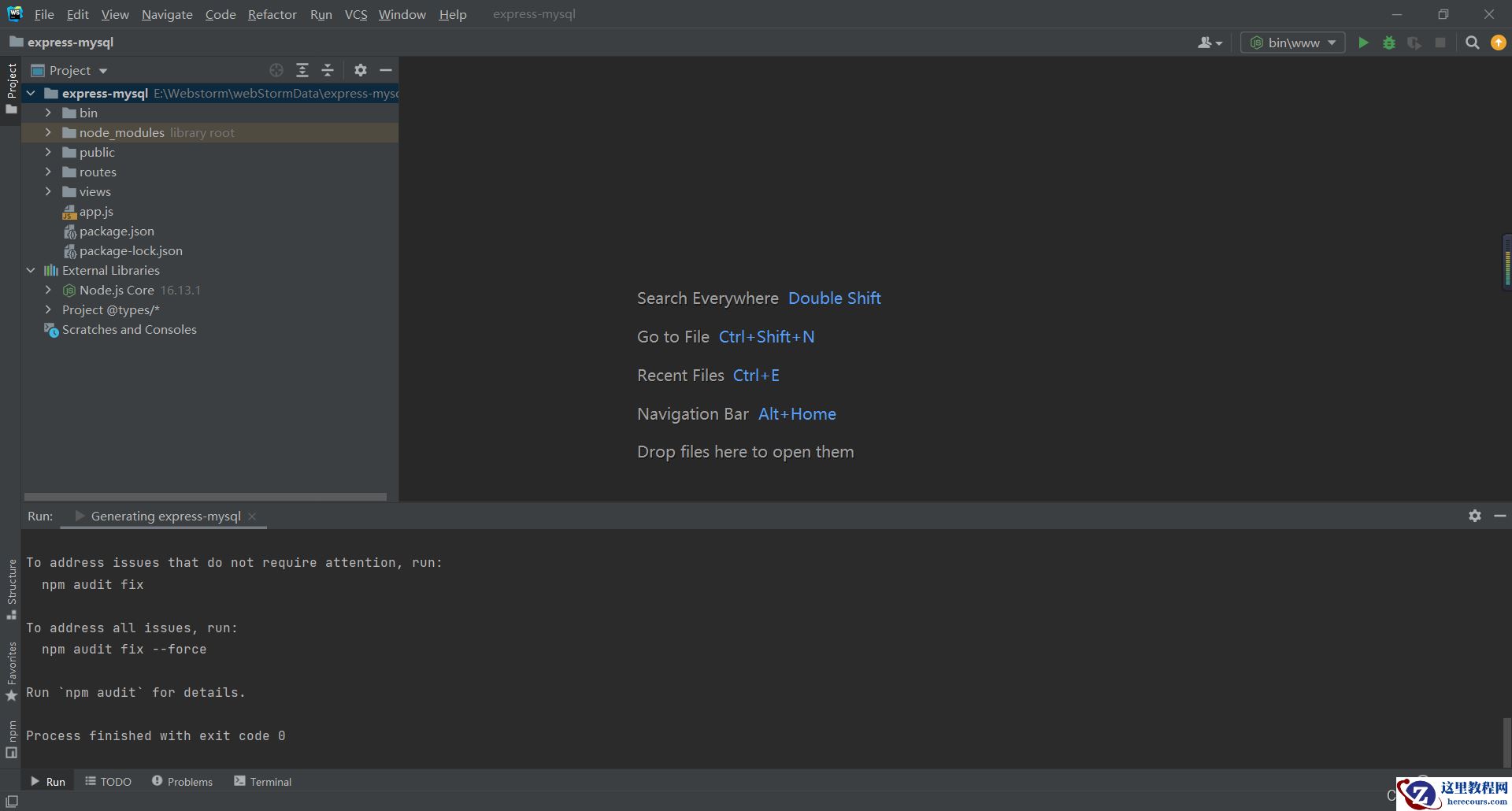Click the WebStorm logo icon
Image resolution: width=1512 pixels, height=811 pixels.
[15, 13]
